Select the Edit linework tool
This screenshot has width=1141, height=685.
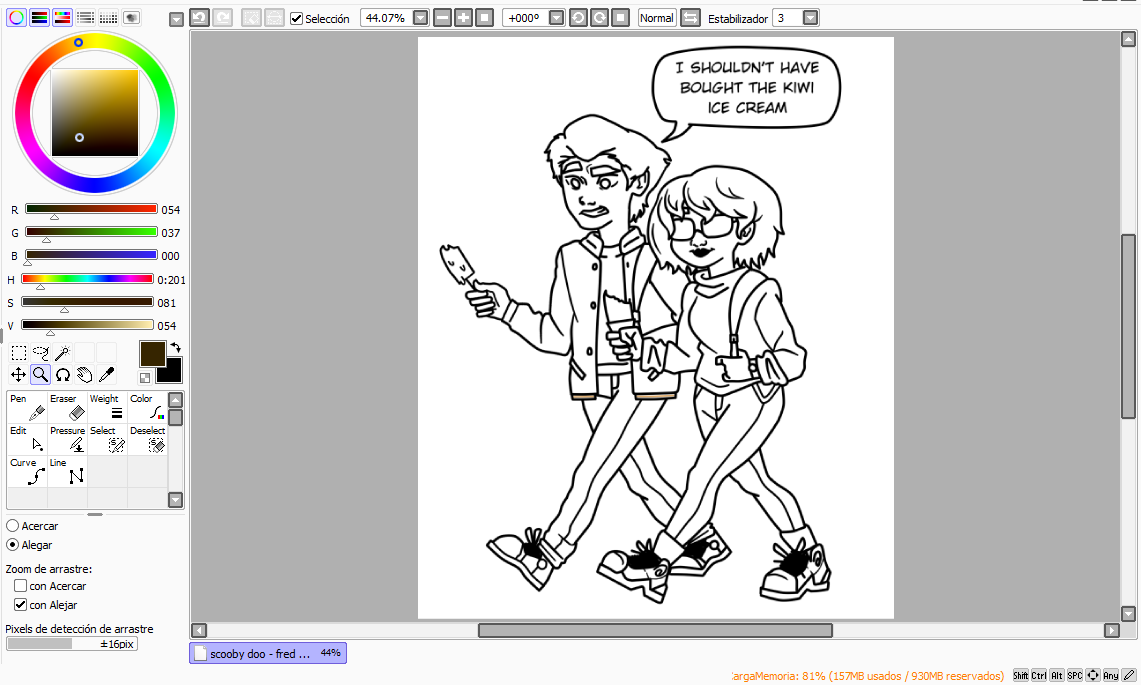[27, 440]
